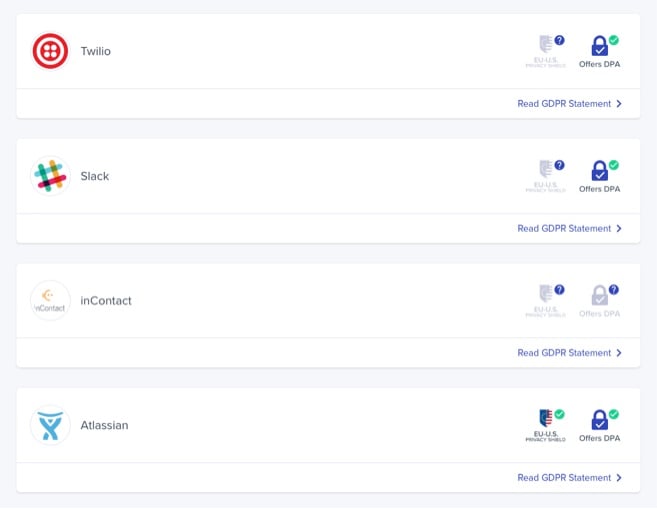Click Slack's Offers DPA lock icon
Image resolution: width=657 pixels, height=509 pixels.
[600, 171]
